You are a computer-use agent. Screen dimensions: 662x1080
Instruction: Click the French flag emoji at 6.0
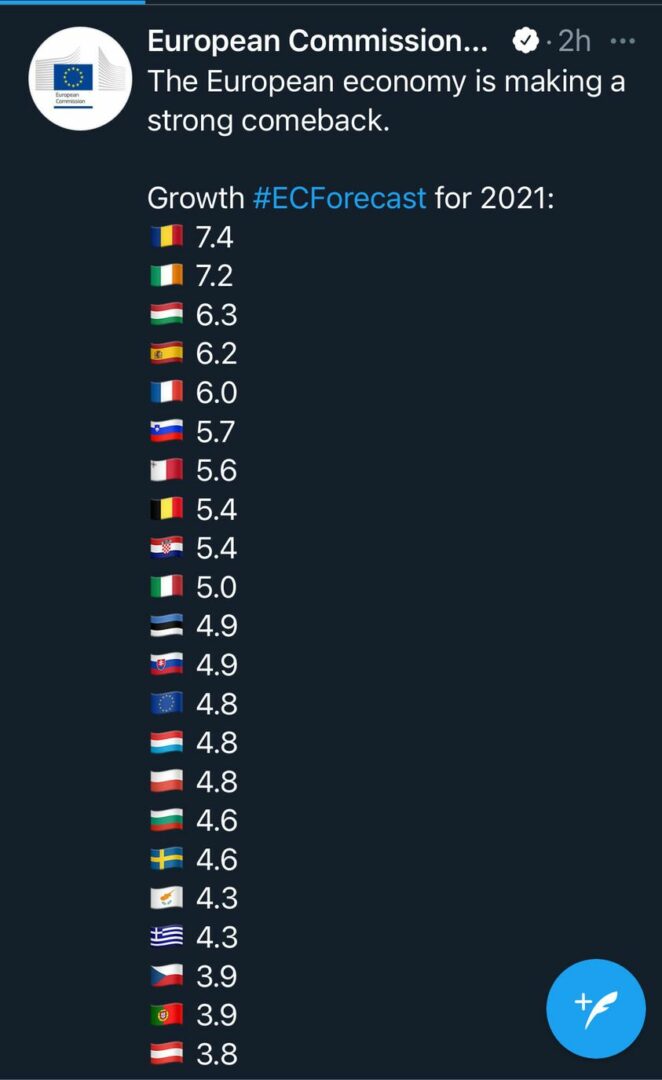(x=167, y=392)
